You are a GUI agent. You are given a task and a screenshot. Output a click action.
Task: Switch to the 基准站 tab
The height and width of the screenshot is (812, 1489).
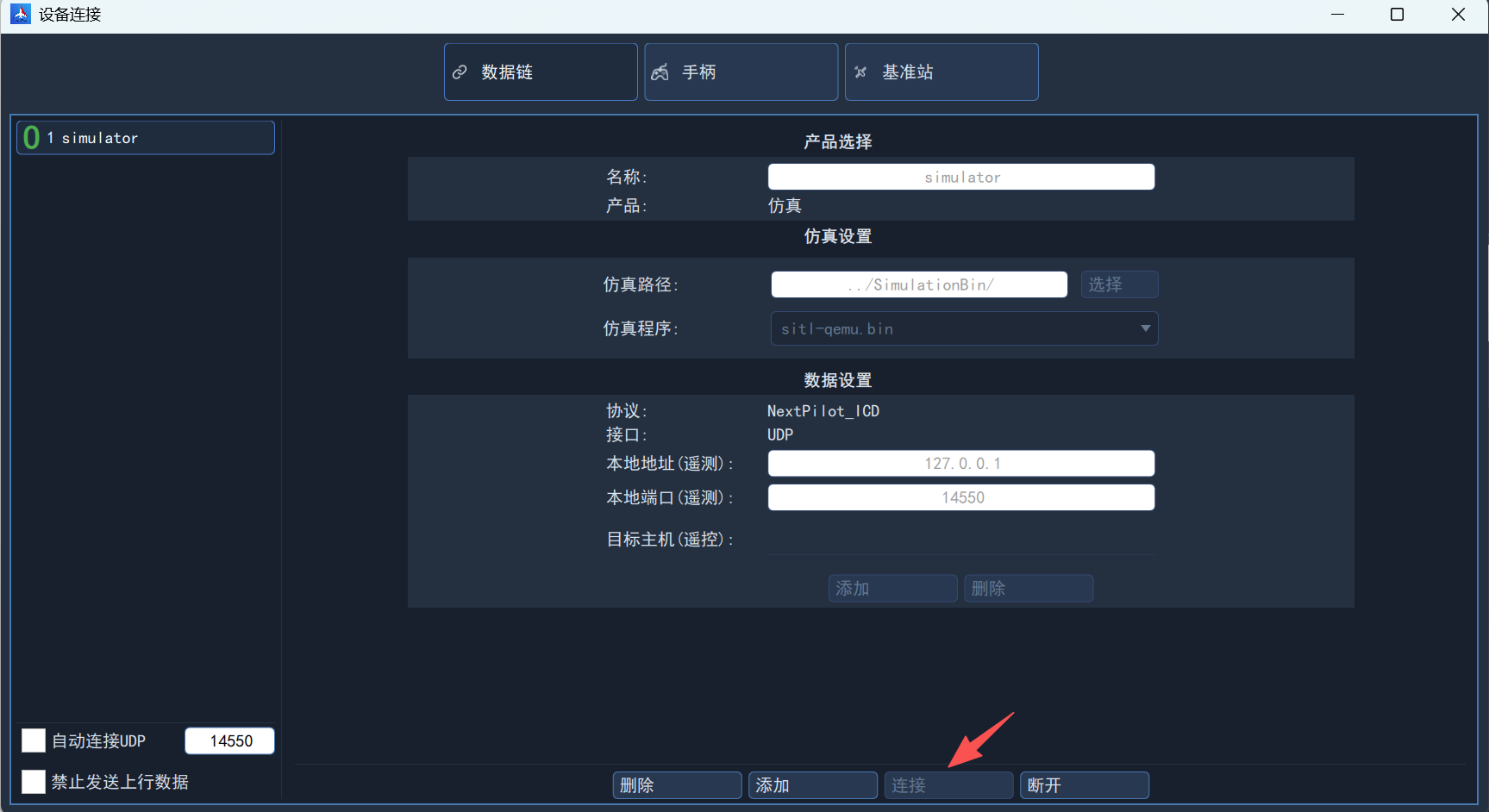click(942, 72)
